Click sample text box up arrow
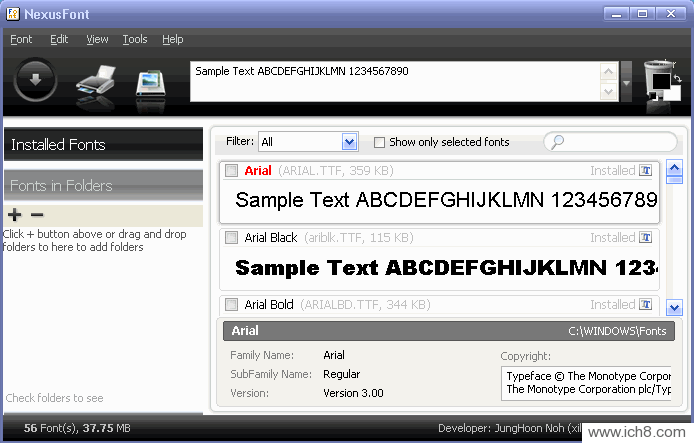The image size is (694, 443). [x=609, y=71]
